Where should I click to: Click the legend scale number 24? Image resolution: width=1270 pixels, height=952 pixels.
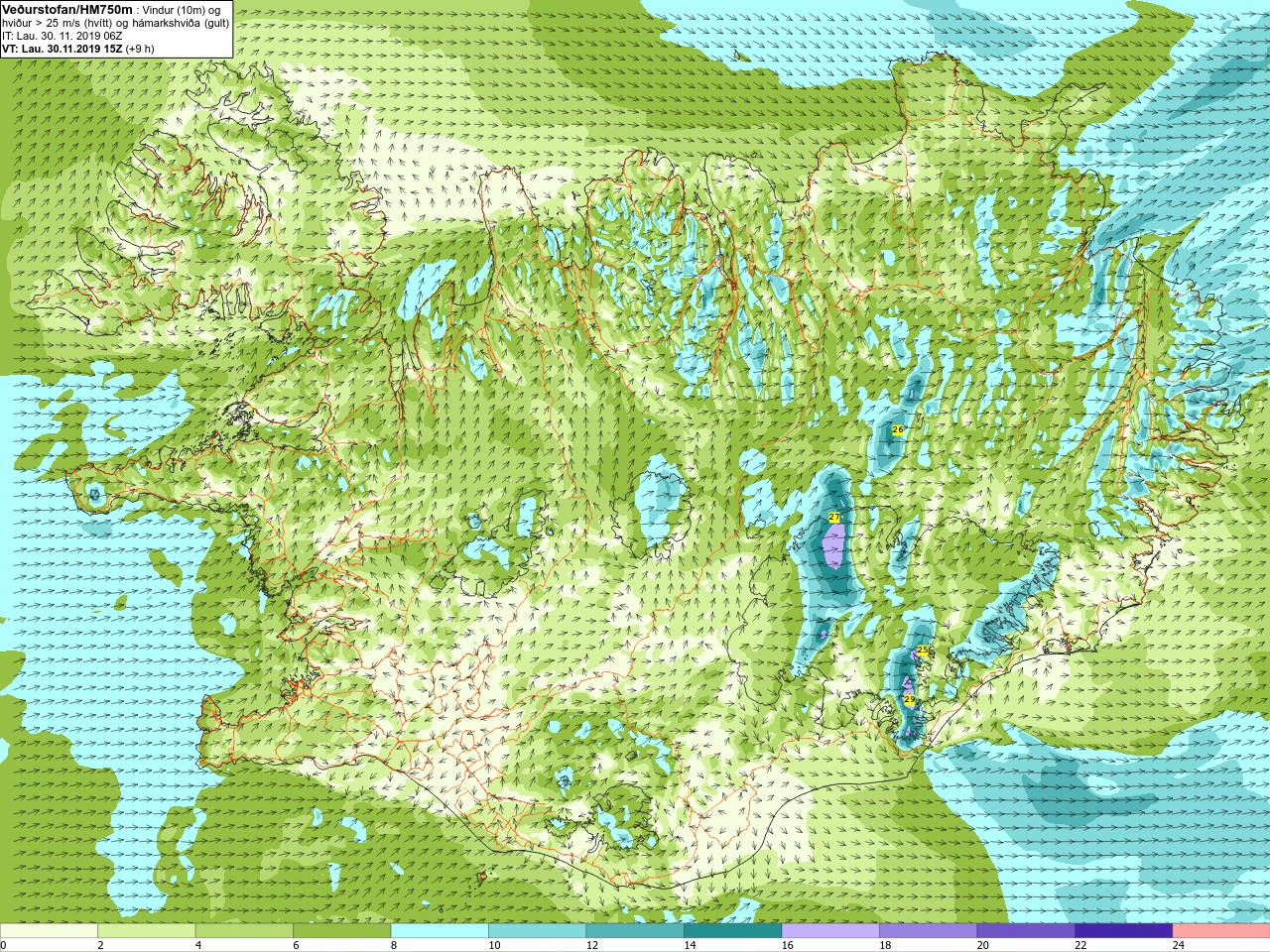pos(1178,945)
